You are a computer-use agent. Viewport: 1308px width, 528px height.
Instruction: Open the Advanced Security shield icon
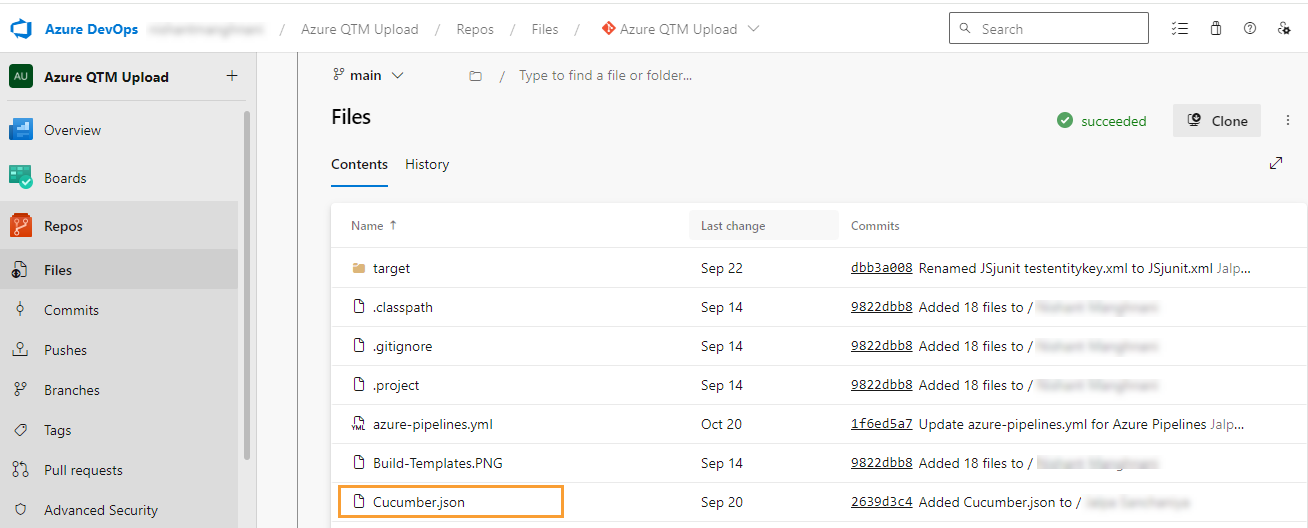20,510
